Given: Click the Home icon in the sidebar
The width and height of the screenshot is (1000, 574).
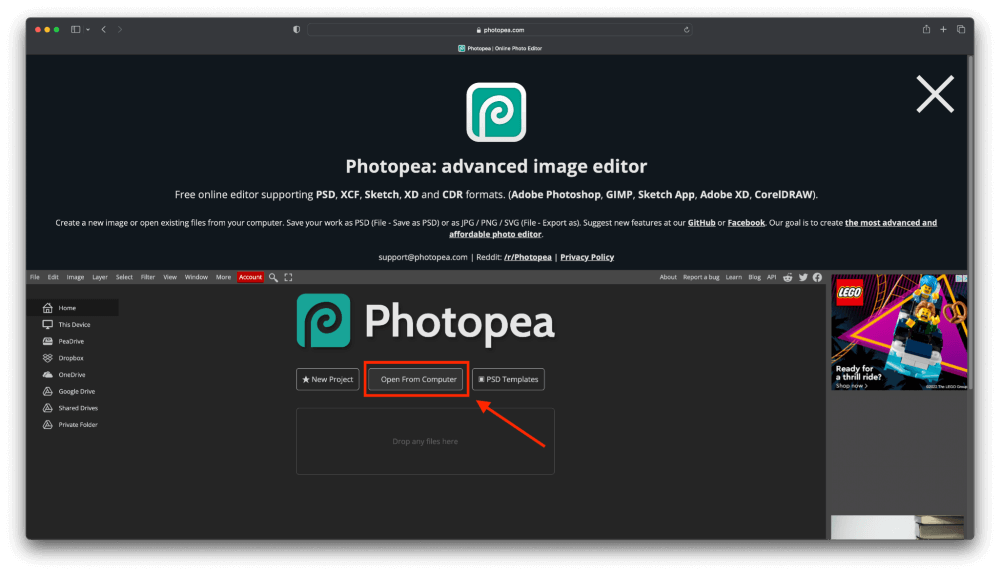Looking at the screenshot, I should [47, 308].
